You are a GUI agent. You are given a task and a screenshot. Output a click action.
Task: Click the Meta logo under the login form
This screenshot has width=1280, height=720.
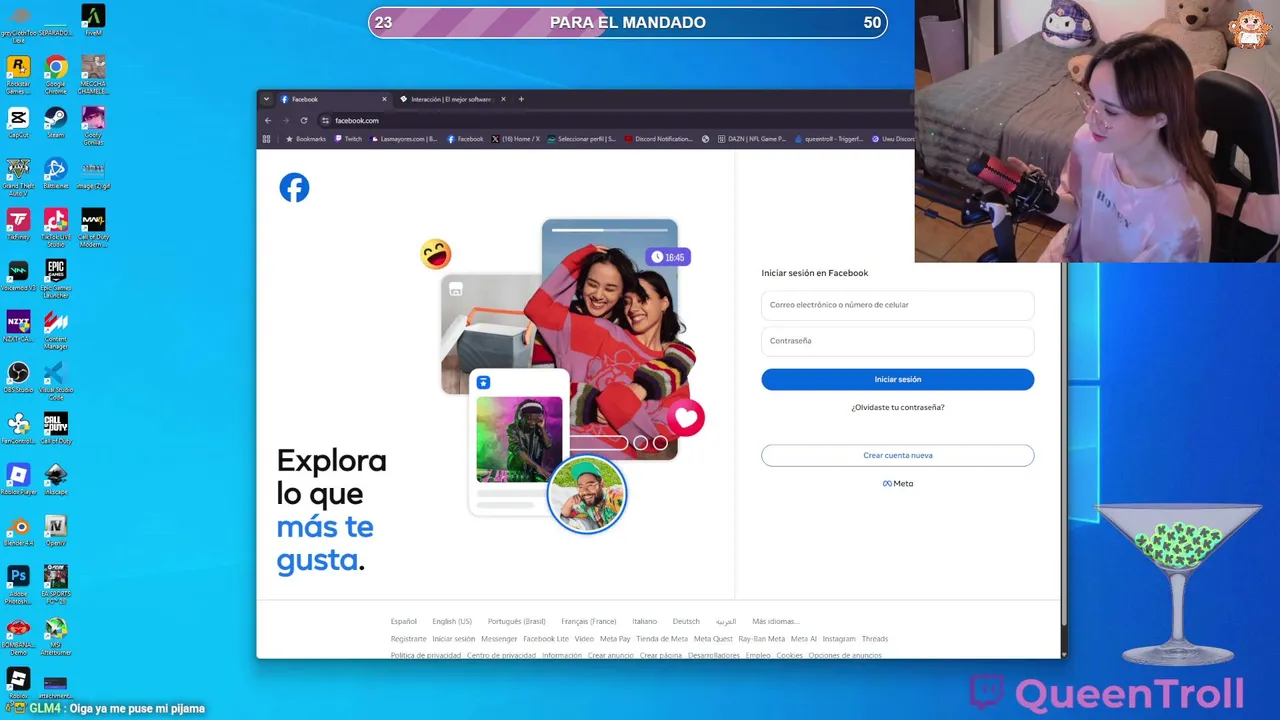pyautogui.click(x=898, y=483)
